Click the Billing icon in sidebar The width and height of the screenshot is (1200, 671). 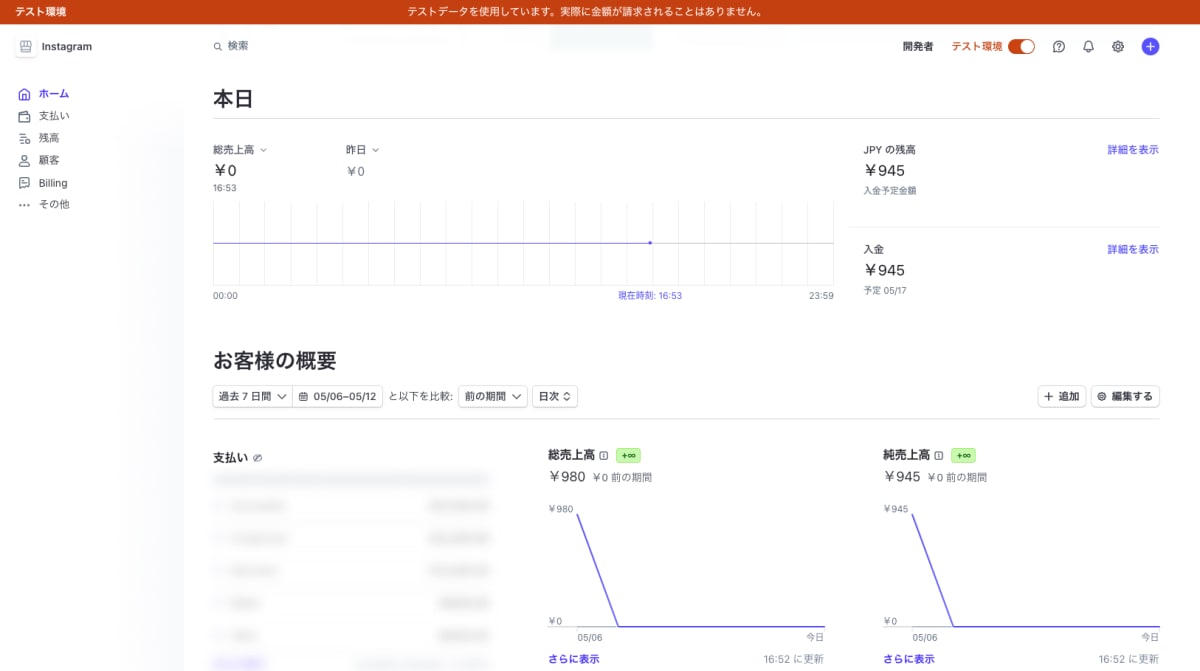[25, 183]
